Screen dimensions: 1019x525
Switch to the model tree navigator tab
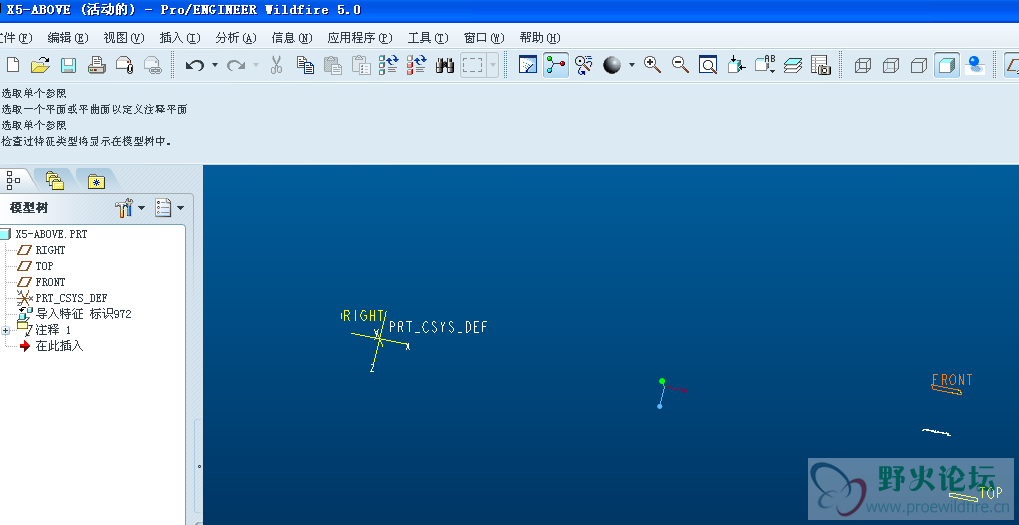[x=13, y=179]
